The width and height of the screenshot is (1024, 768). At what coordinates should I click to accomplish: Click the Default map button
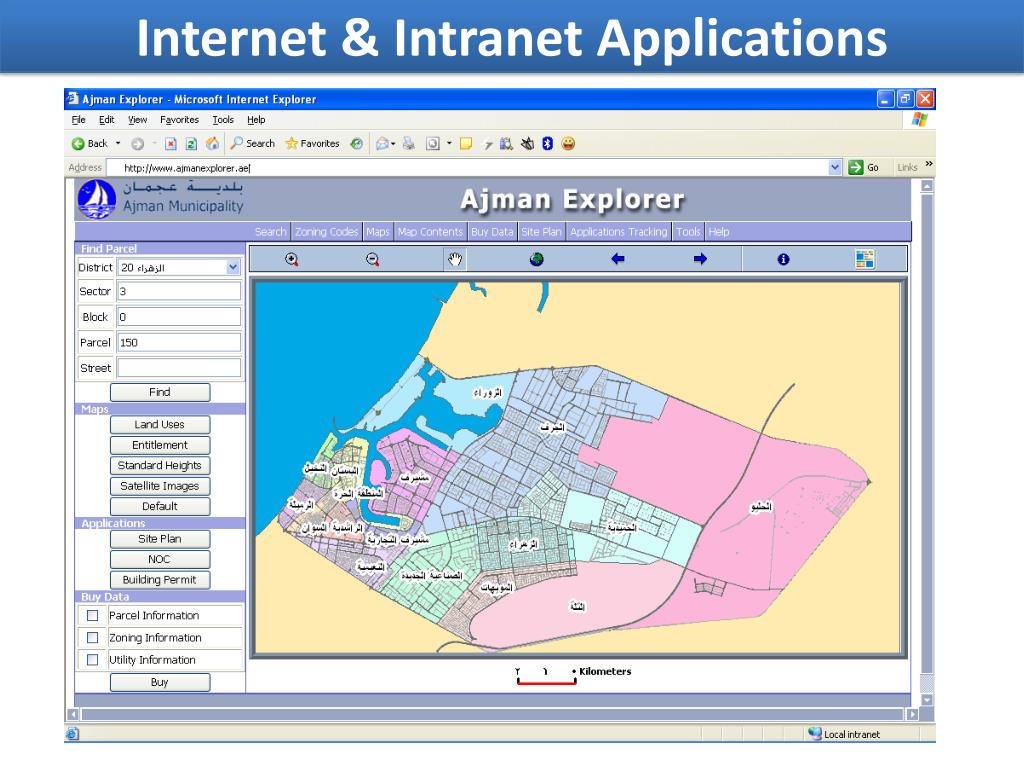pos(160,506)
